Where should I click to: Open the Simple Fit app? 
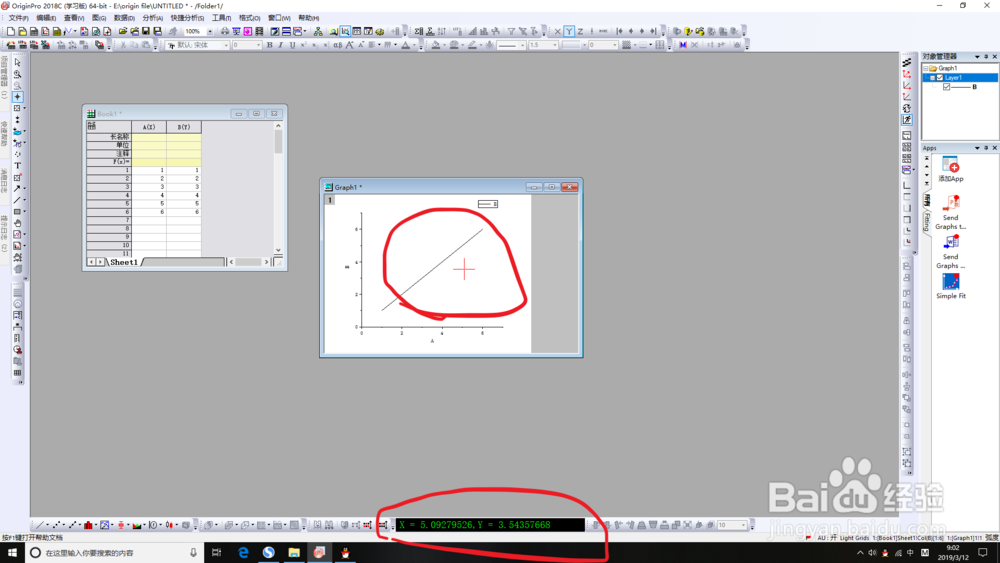(950, 286)
